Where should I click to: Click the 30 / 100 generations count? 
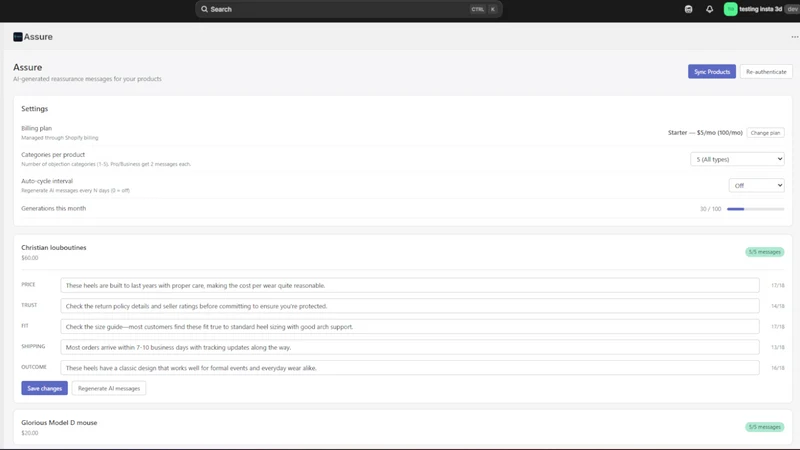point(710,209)
